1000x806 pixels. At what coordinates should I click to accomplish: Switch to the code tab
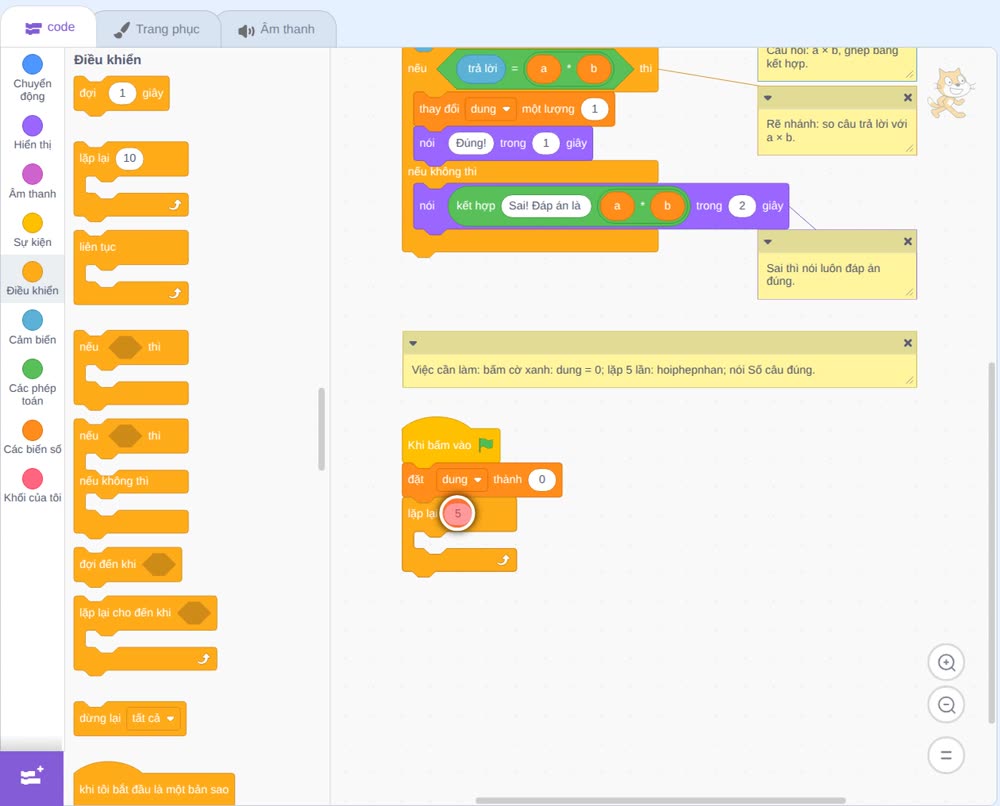pyautogui.click(x=49, y=27)
